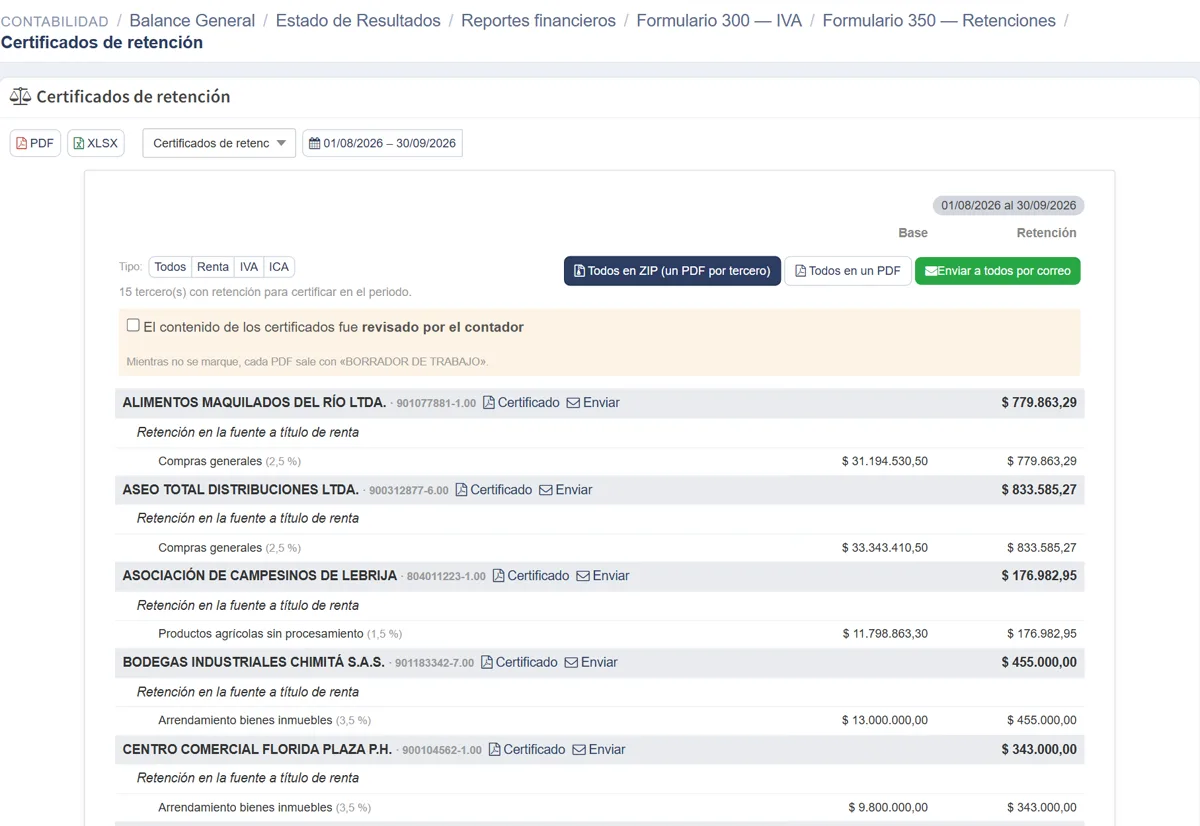1200x826 pixels.
Task: Open the Certificados de retención report dropdown
Action: [x=219, y=143]
